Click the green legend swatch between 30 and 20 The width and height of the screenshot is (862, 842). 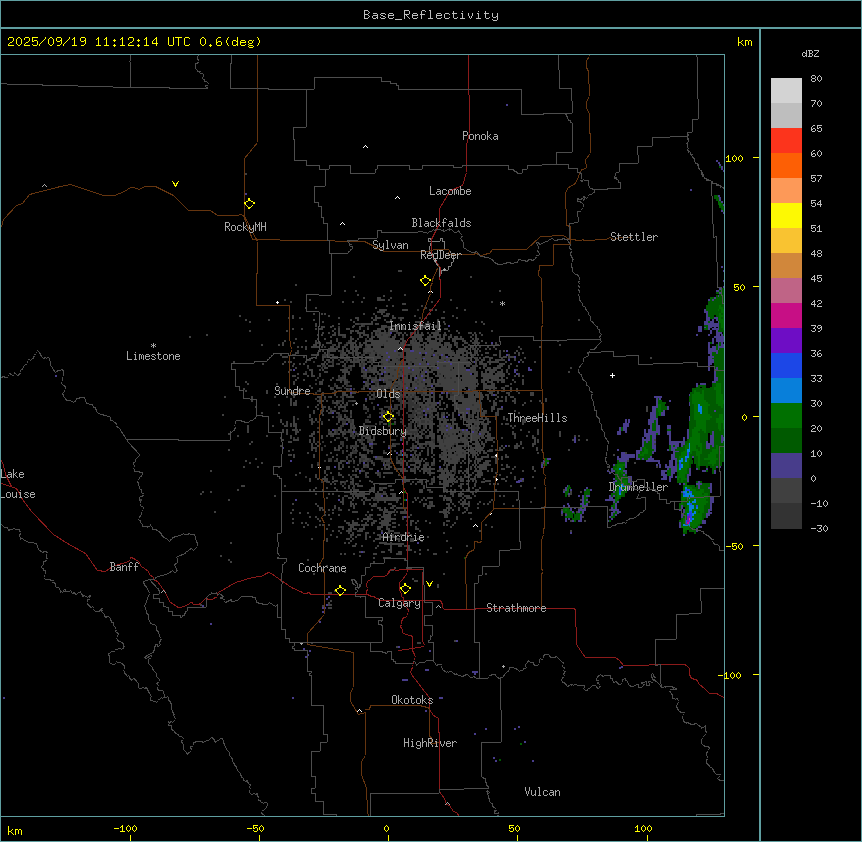(786, 416)
